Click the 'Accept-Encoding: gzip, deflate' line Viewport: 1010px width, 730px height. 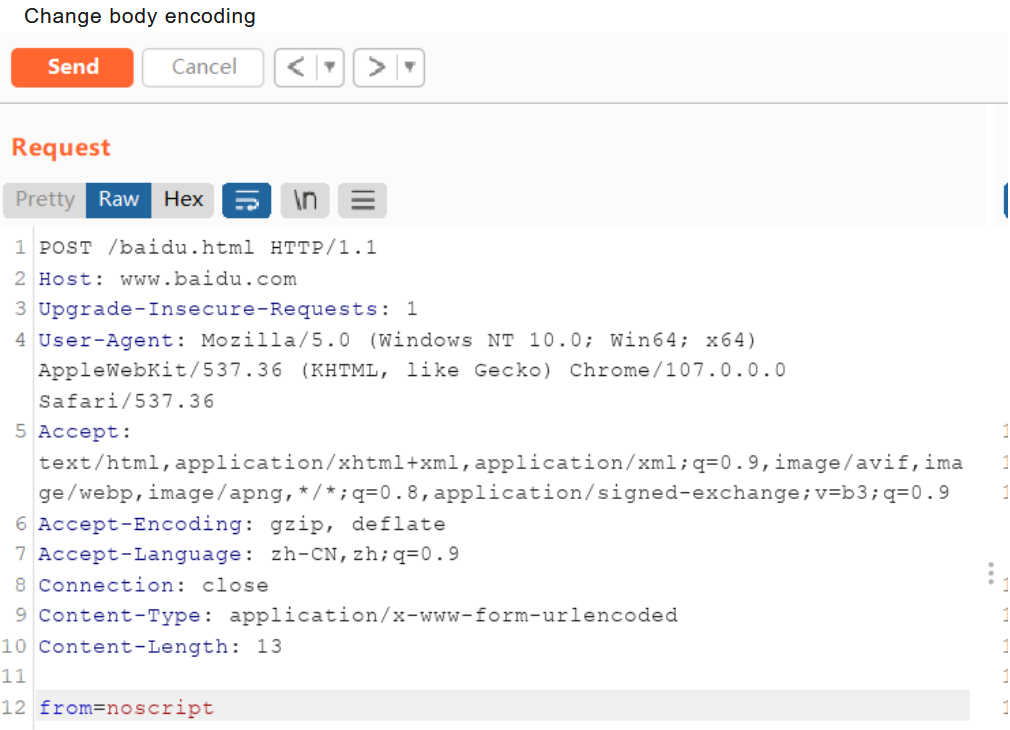[242, 524]
